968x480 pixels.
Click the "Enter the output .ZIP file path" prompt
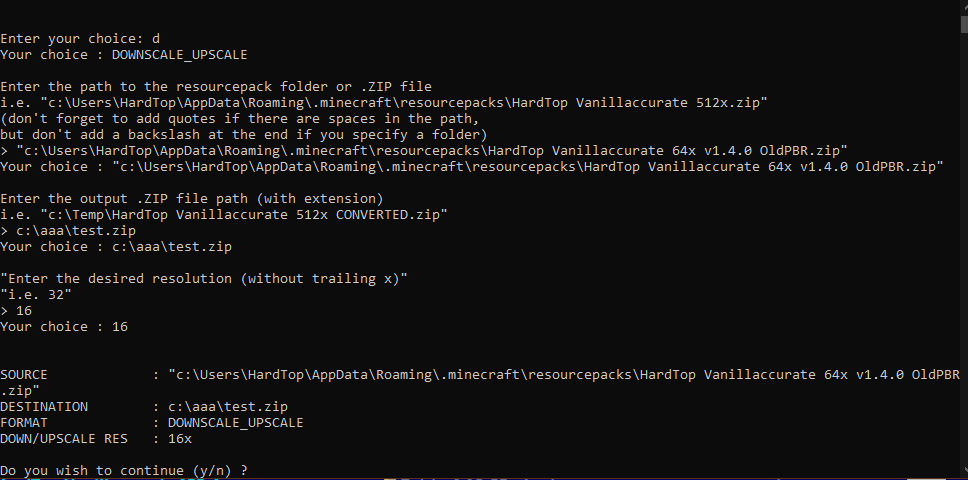(x=192, y=198)
